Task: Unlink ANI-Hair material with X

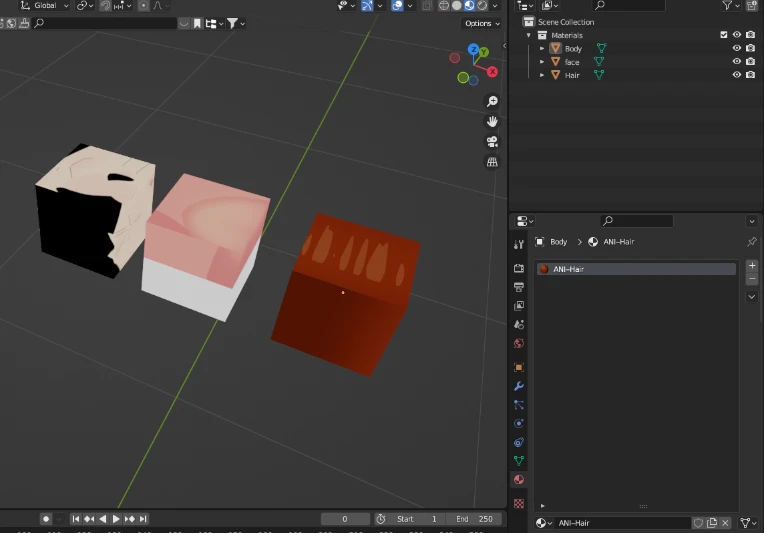Action: pyautogui.click(x=725, y=523)
